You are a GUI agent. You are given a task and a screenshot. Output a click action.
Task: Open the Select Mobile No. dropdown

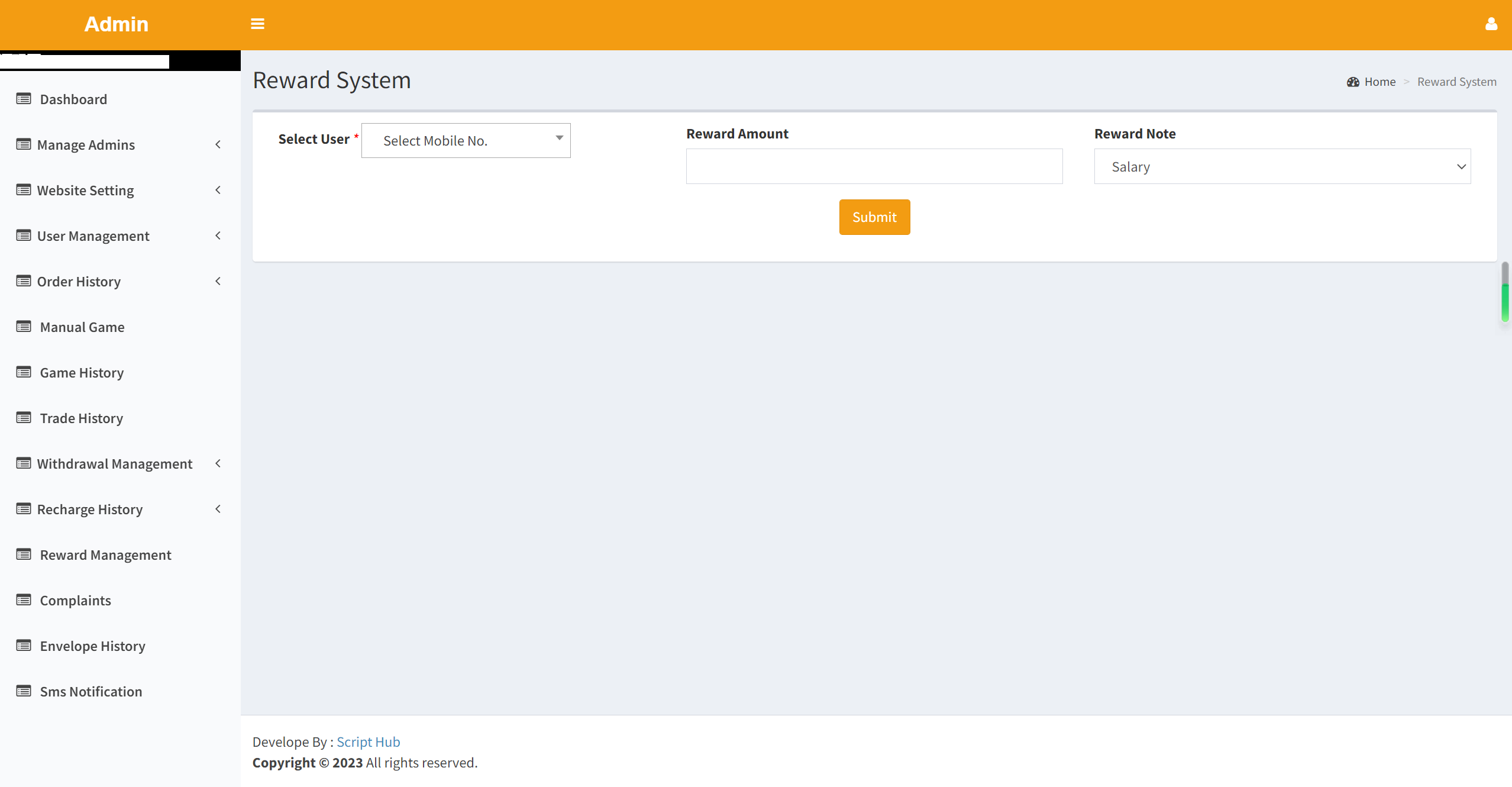click(466, 141)
